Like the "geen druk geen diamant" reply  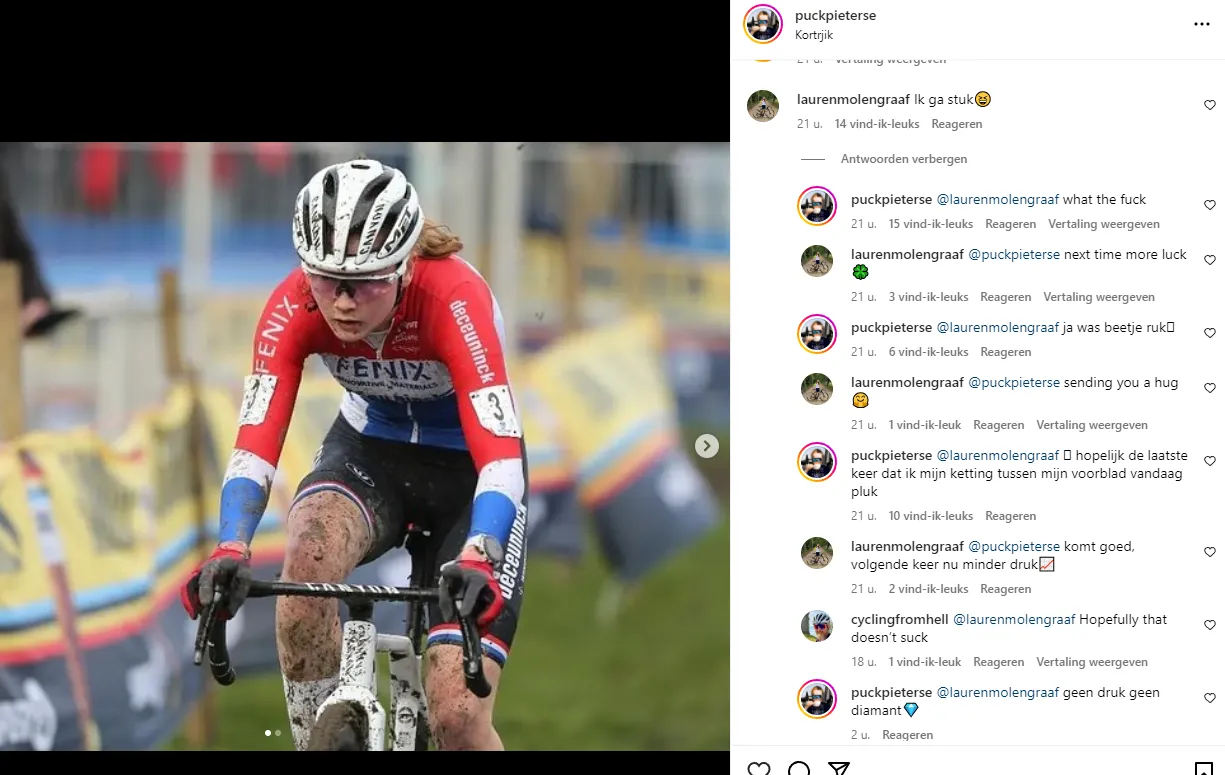[1210, 698]
